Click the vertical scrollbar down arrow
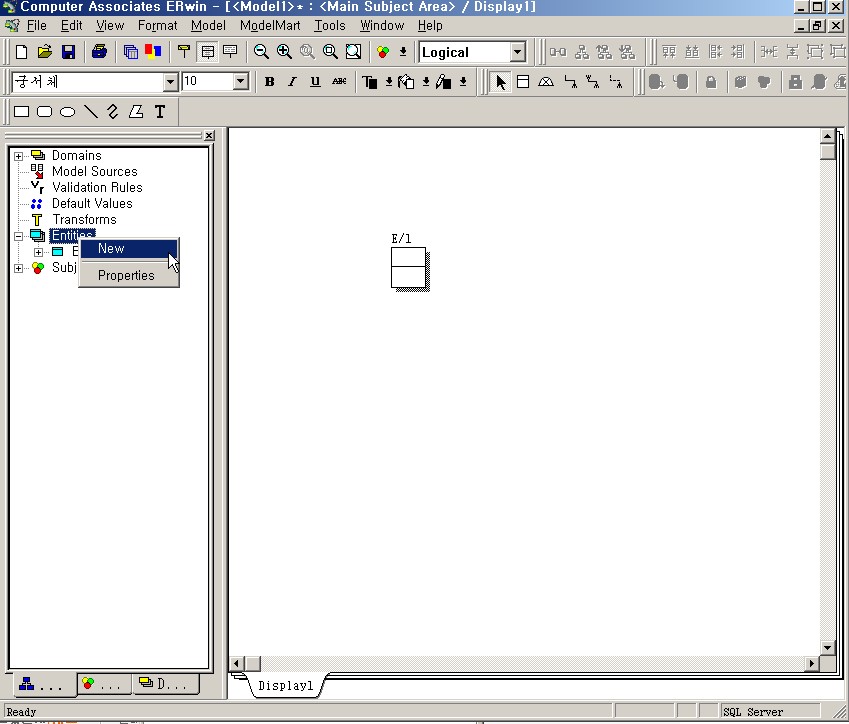The height and width of the screenshot is (724, 849). pos(827,648)
